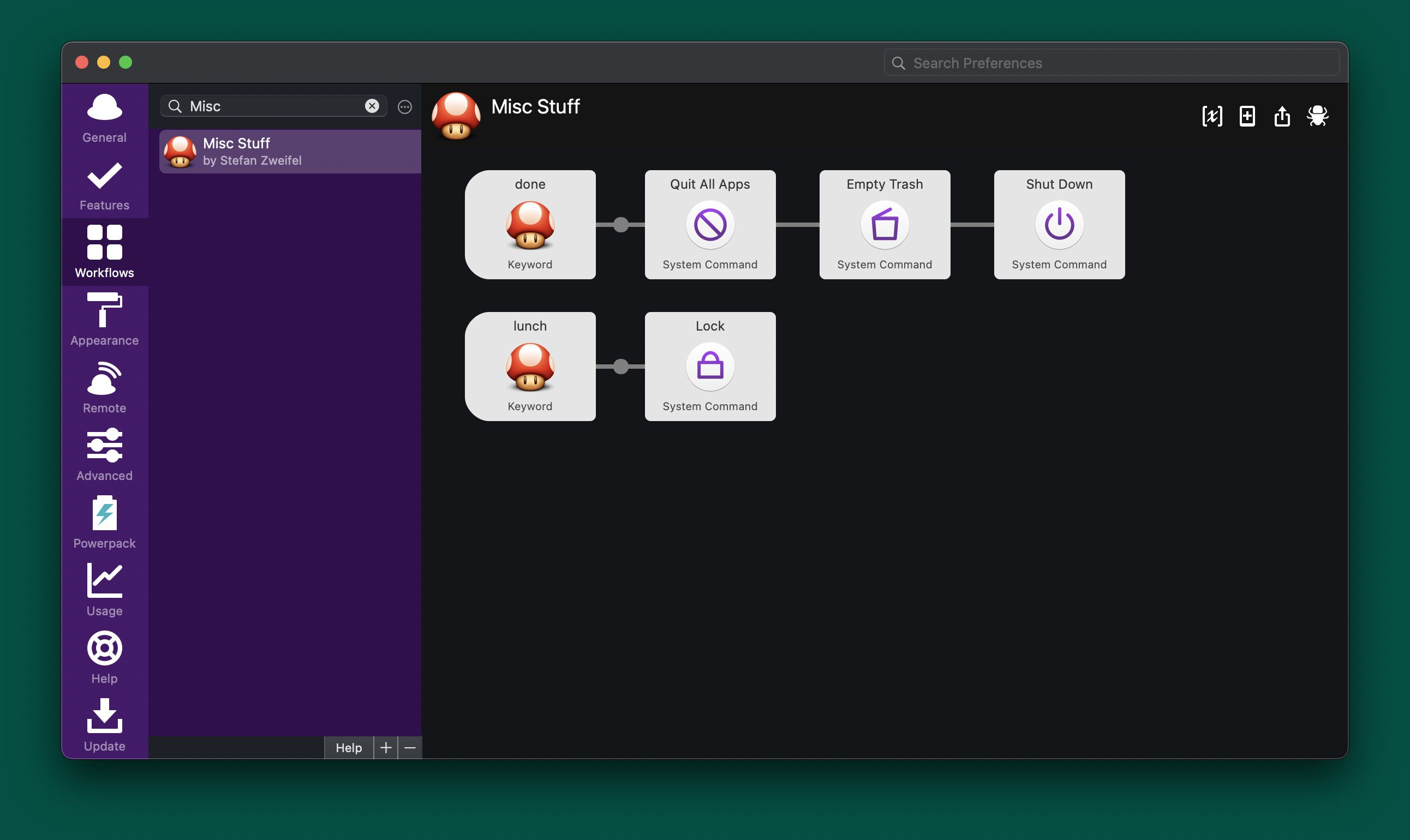This screenshot has width=1410, height=840.
Task: Open the Lock node in the workflow canvas
Action: 709,367
